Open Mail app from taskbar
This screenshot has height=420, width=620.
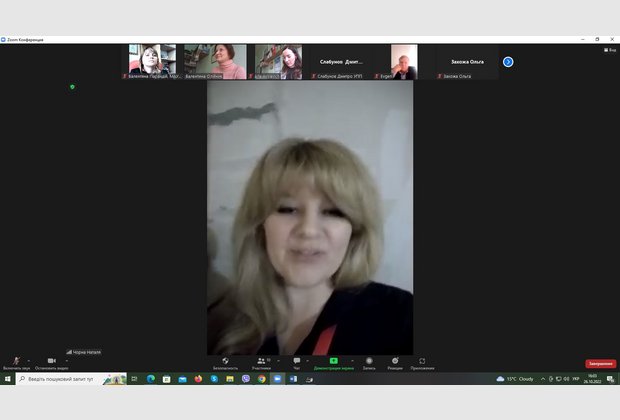point(182,379)
